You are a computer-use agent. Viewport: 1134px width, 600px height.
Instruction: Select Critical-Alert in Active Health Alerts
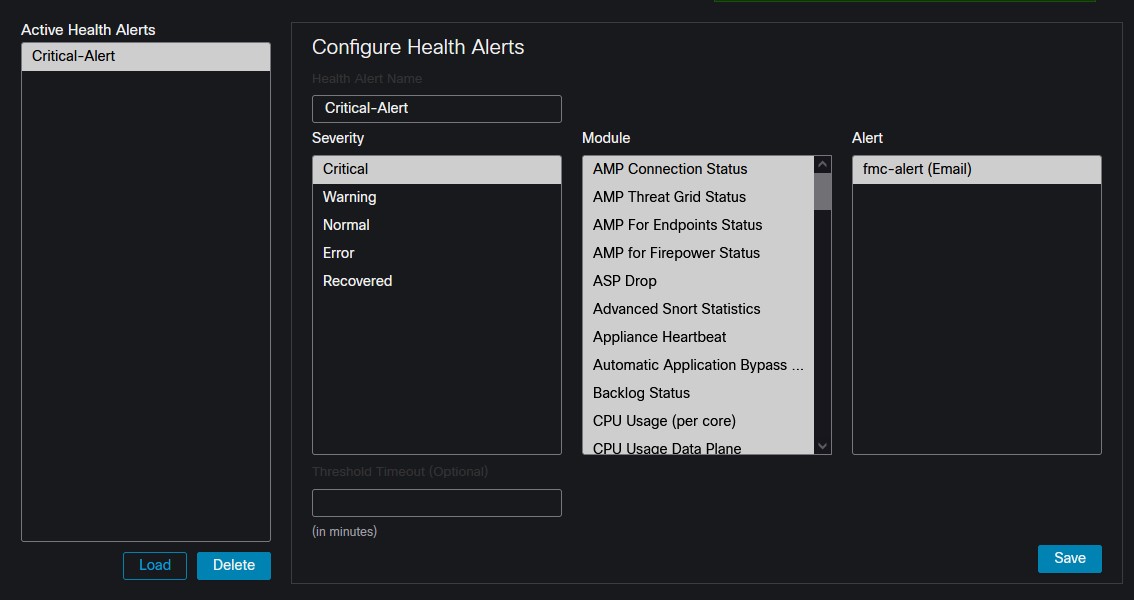pyautogui.click(x=145, y=57)
